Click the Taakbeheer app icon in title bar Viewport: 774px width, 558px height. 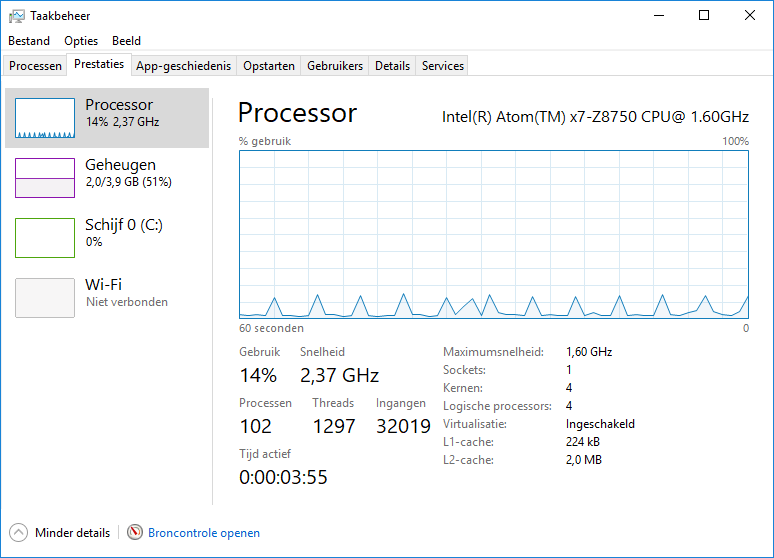click(x=16, y=16)
